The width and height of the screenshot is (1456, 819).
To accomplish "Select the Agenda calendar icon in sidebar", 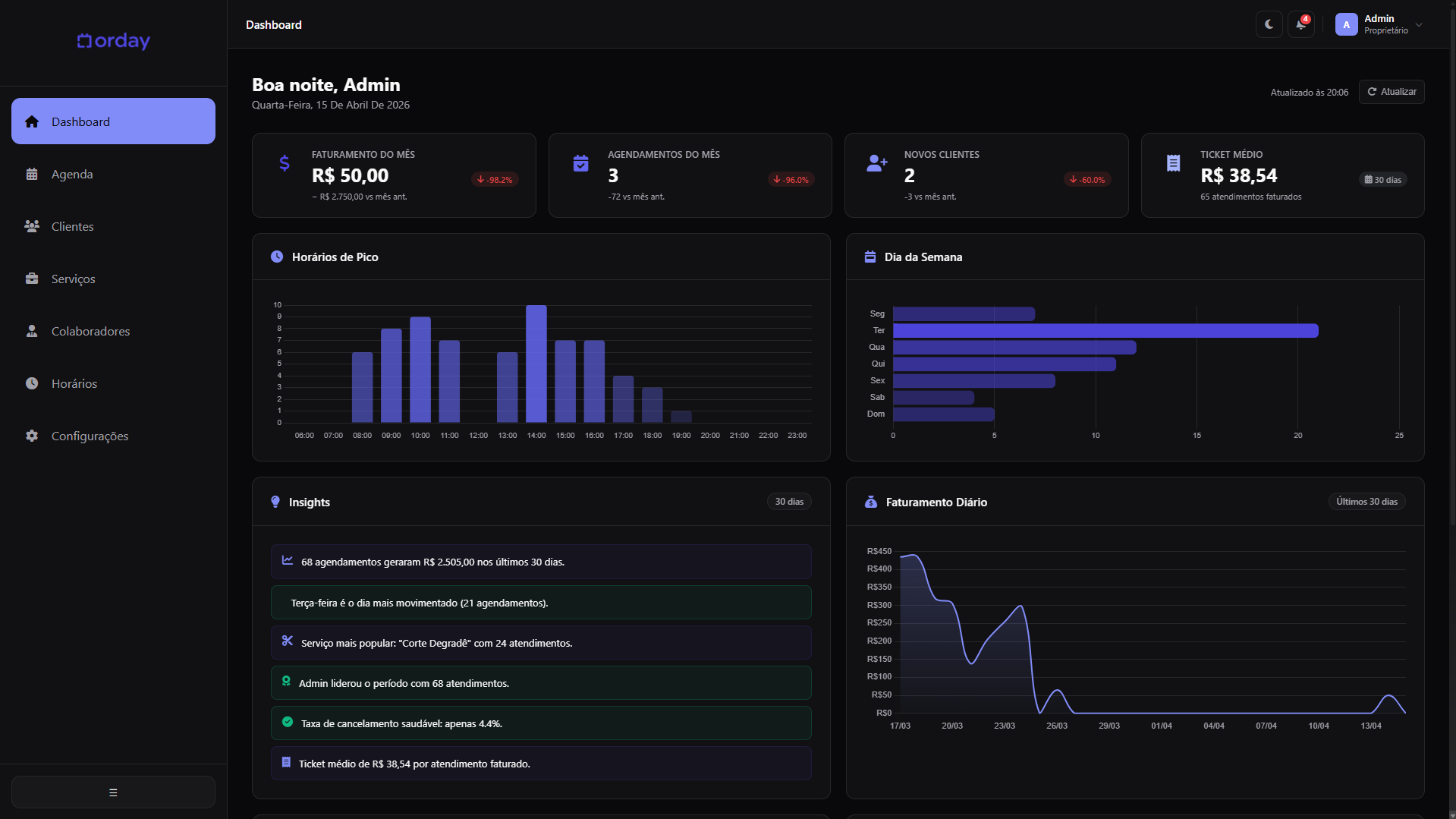I will [x=31, y=174].
